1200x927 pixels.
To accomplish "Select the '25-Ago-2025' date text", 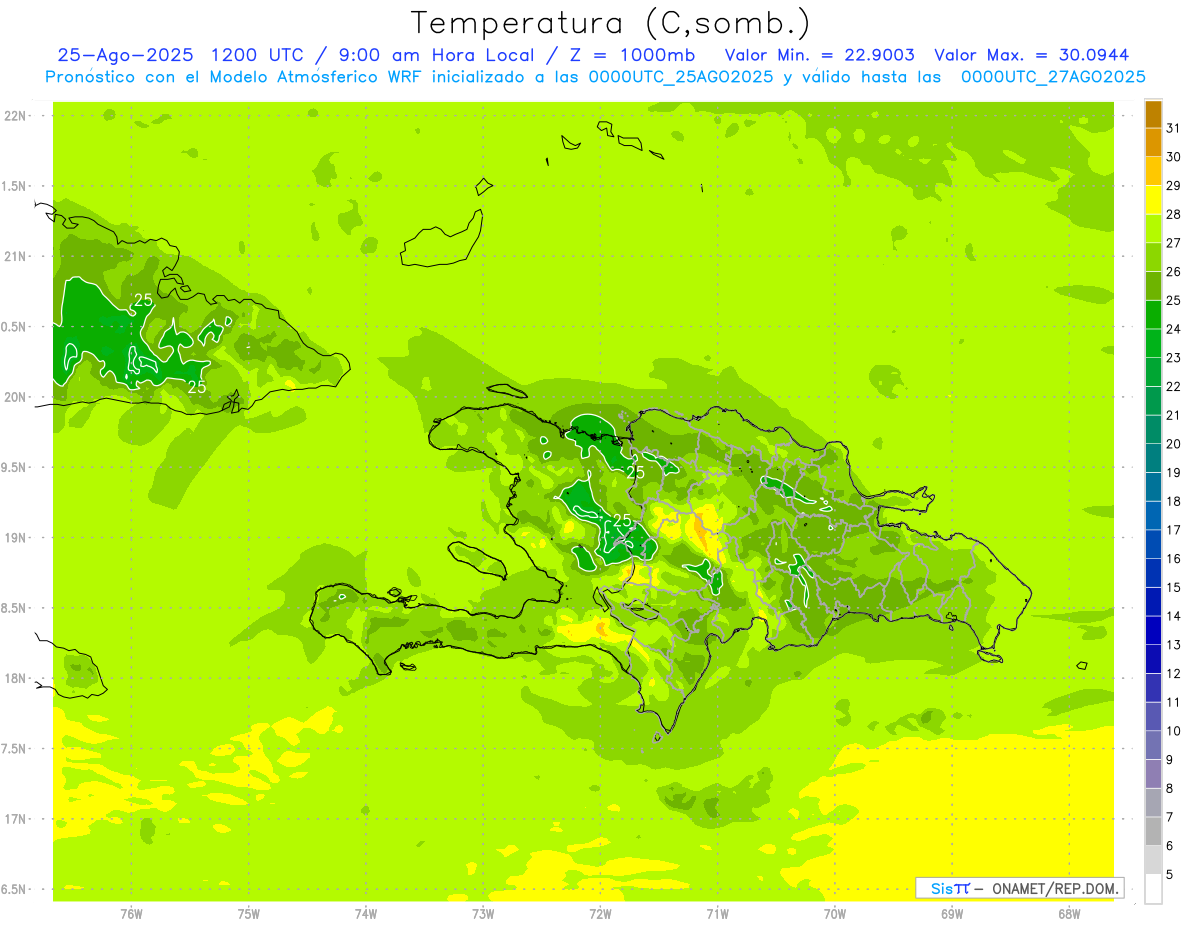I will coord(124,55).
